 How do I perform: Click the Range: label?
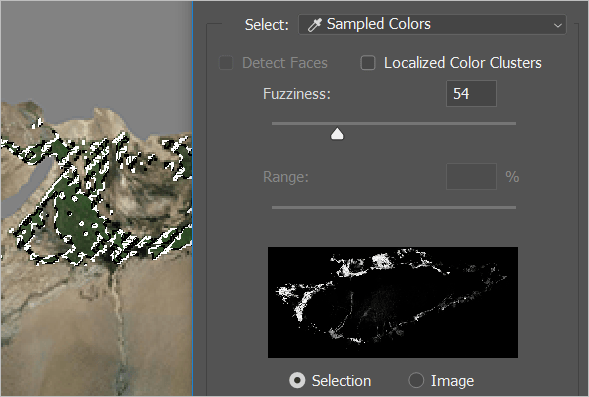coord(285,177)
